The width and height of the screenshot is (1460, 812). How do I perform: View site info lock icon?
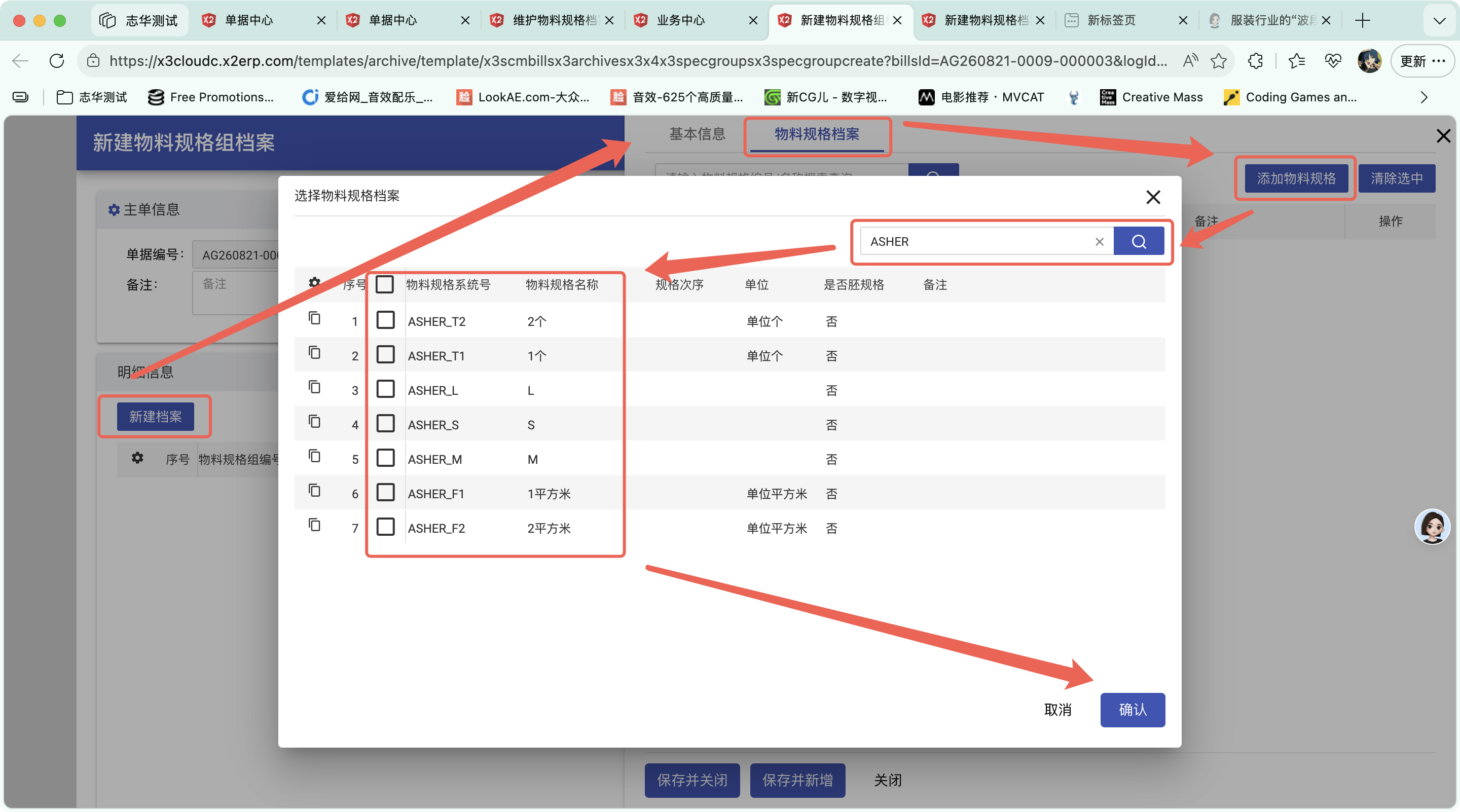pyautogui.click(x=93, y=61)
